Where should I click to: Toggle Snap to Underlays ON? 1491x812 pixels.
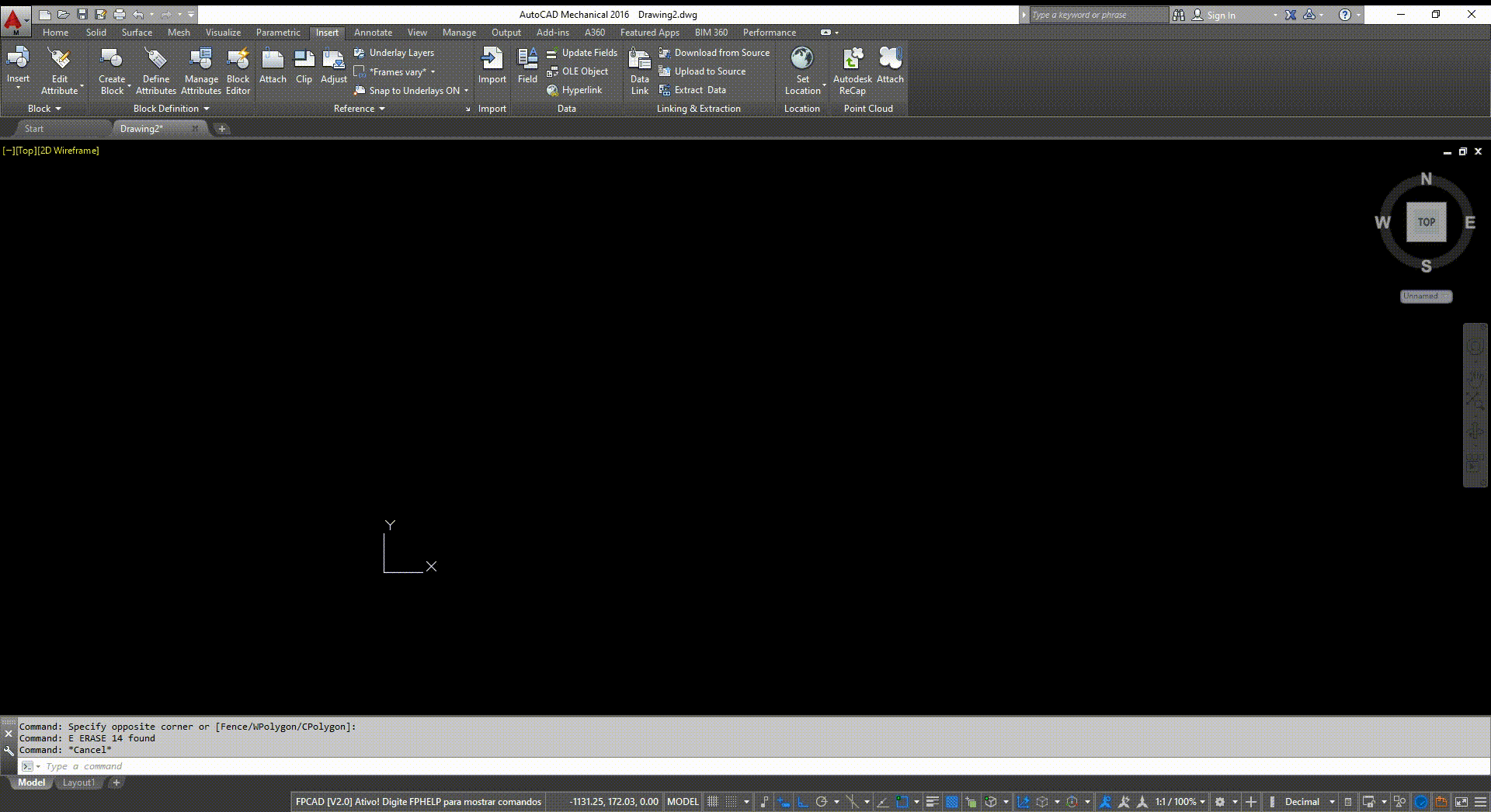coord(410,90)
